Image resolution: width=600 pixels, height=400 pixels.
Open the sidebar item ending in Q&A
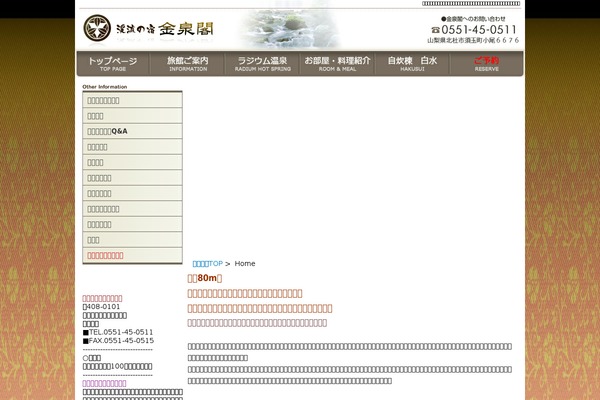click(132, 131)
